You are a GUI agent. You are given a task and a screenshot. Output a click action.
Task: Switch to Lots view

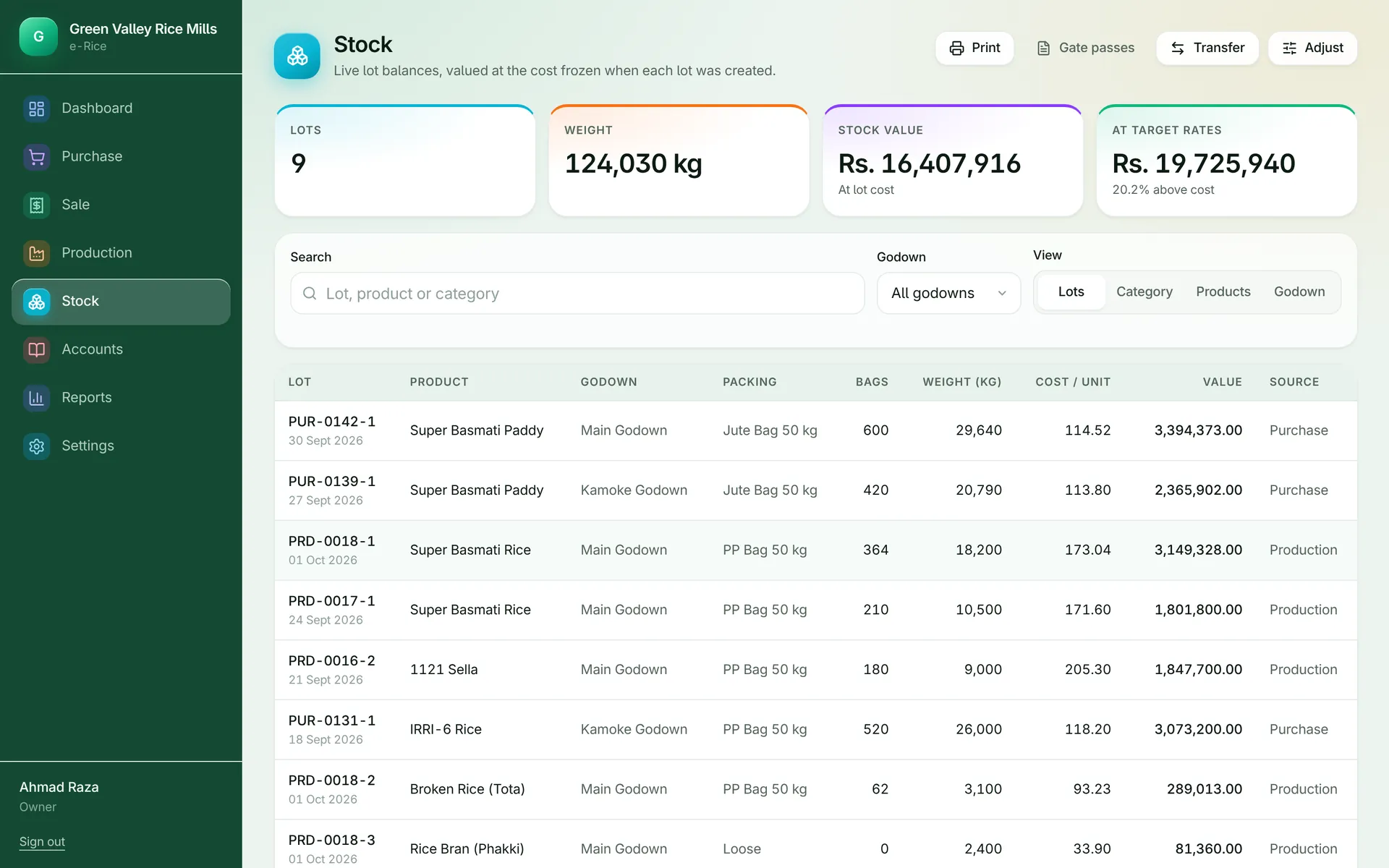tap(1071, 292)
